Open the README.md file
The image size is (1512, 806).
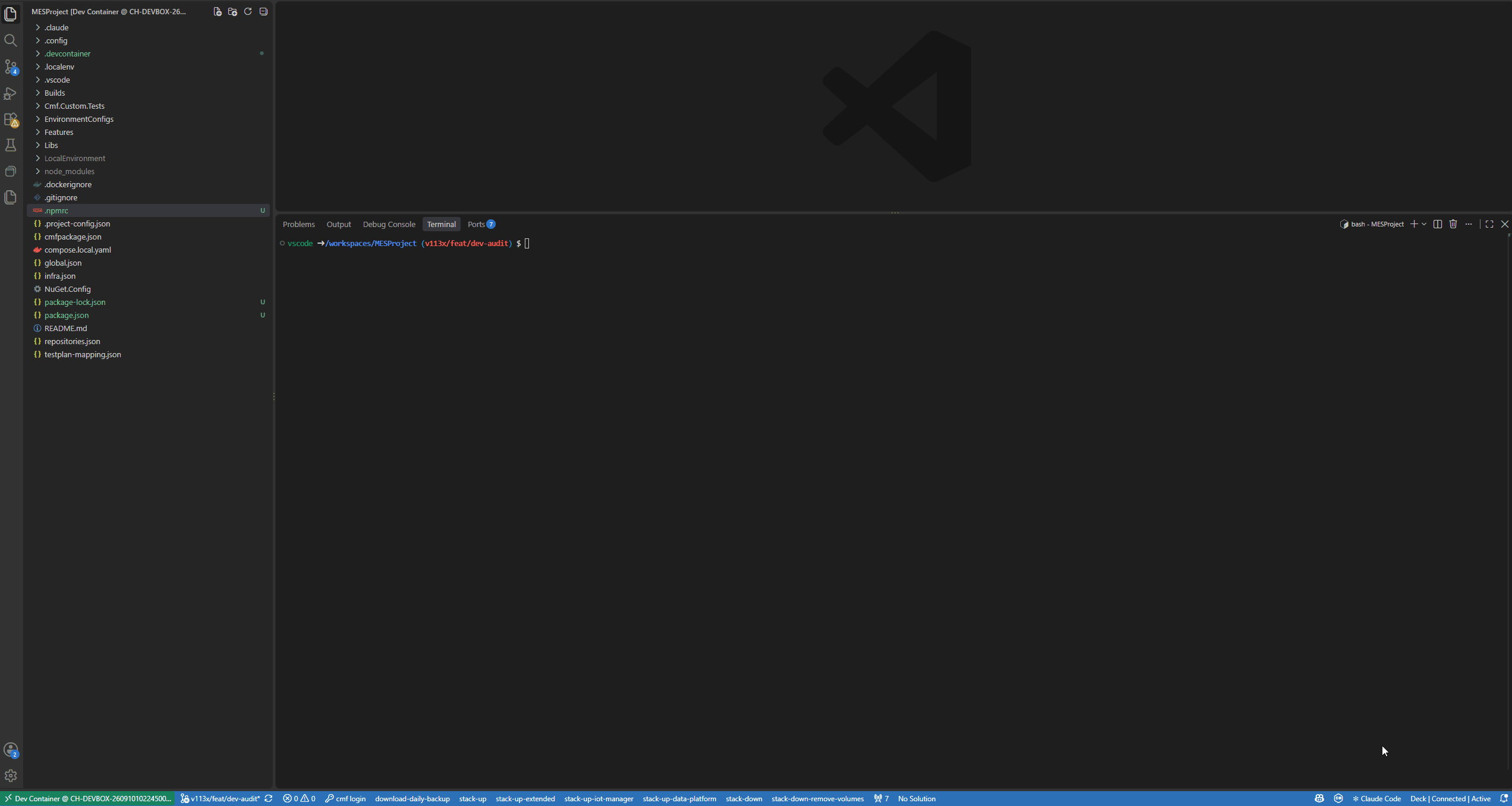tap(149, 328)
